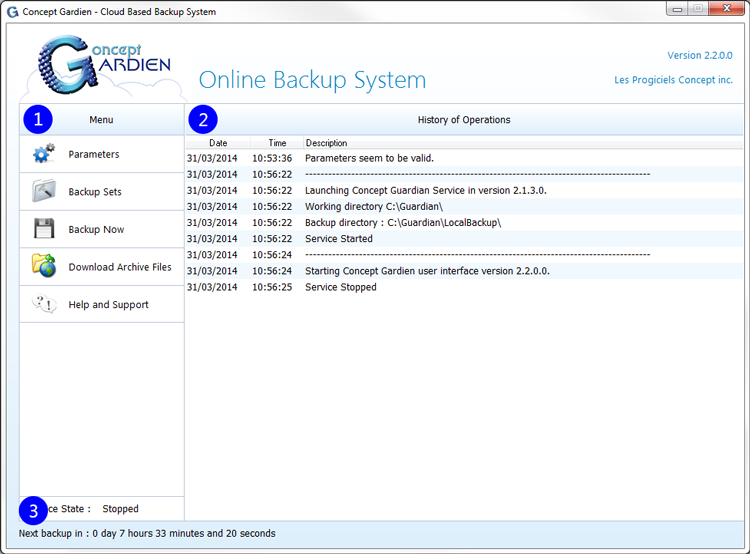This screenshot has width=750, height=554.
Task: Open Les Progiciels Concept inc. link
Action: coord(673,80)
